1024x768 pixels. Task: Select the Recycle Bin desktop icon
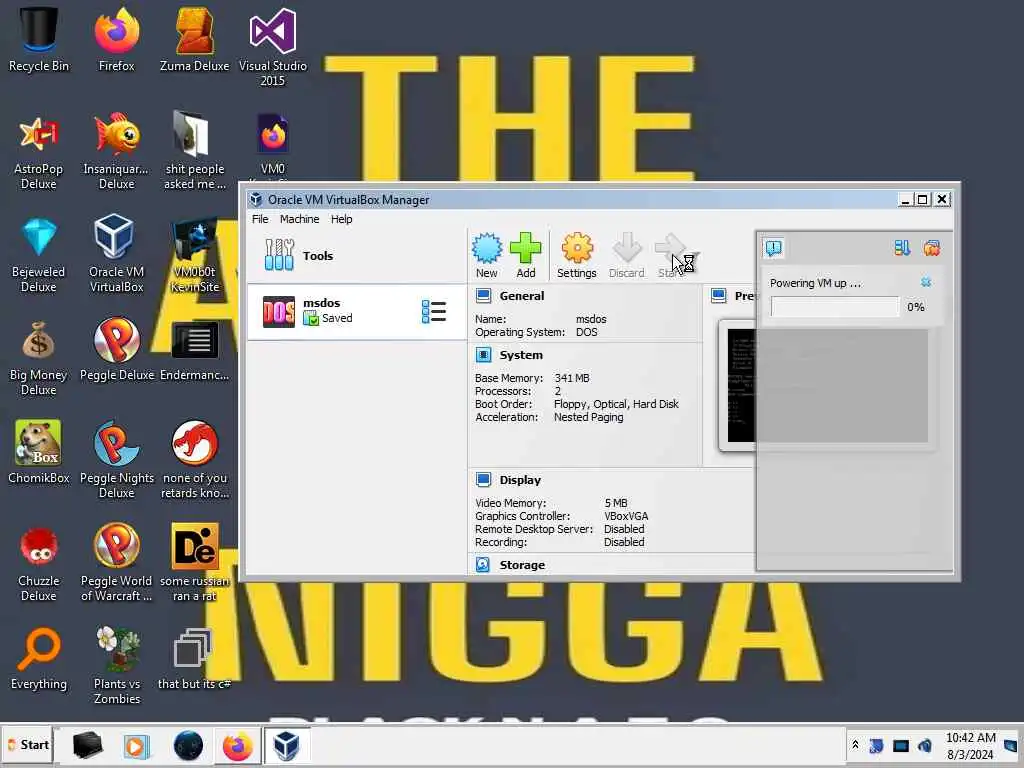click(x=39, y=39)
